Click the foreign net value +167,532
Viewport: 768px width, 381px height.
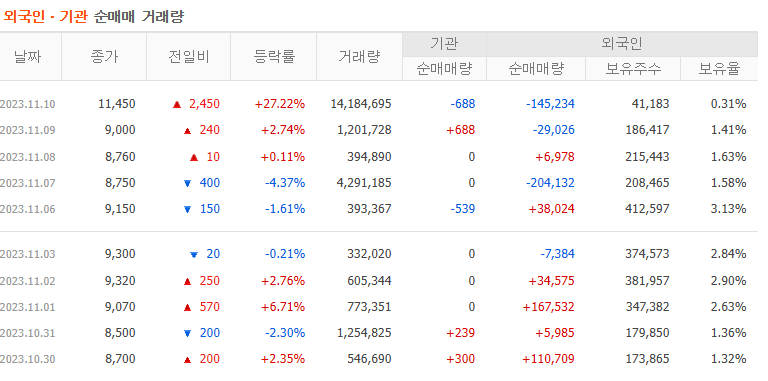point(549,307)
